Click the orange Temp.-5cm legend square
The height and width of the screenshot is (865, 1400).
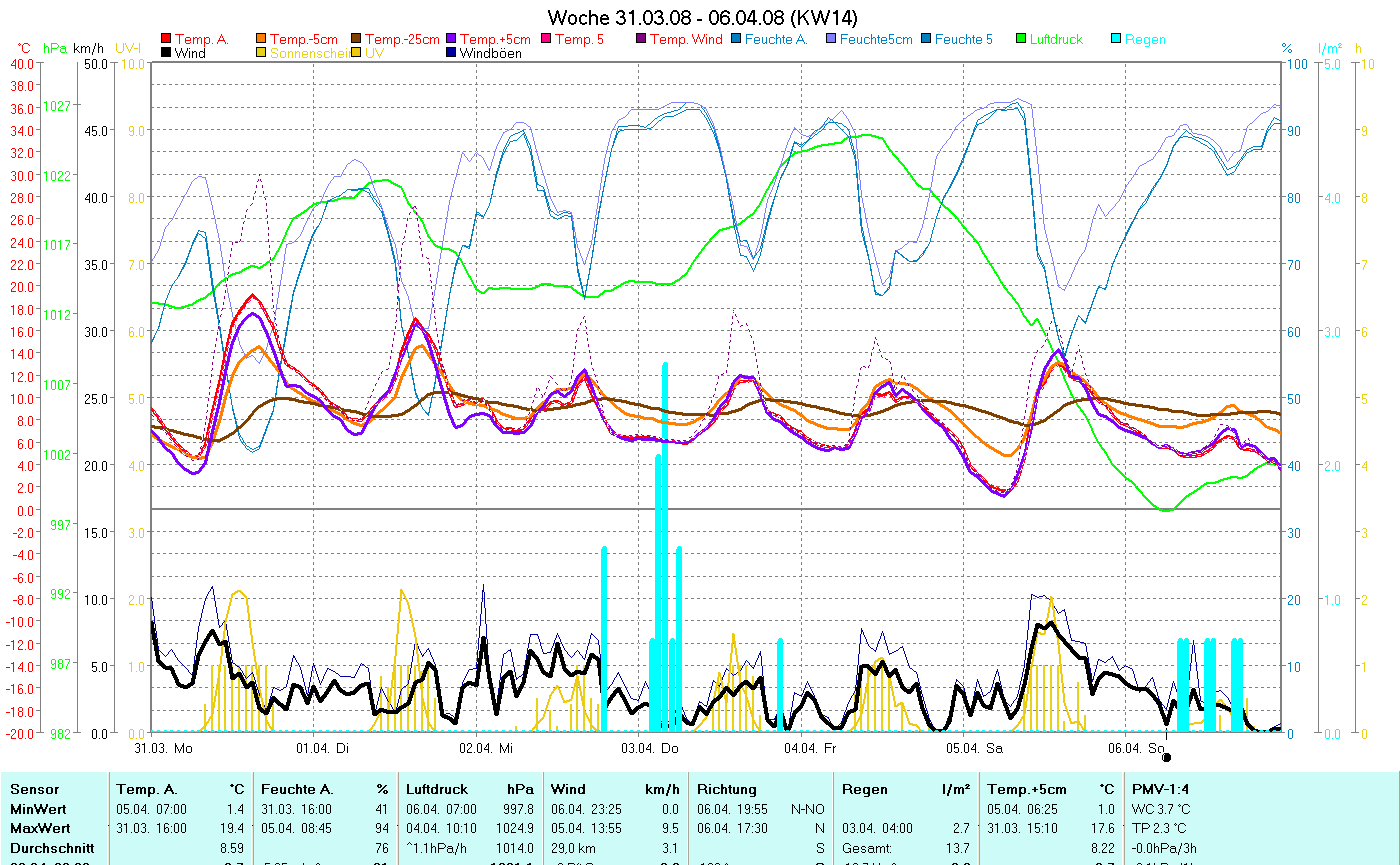pos(262,40)
